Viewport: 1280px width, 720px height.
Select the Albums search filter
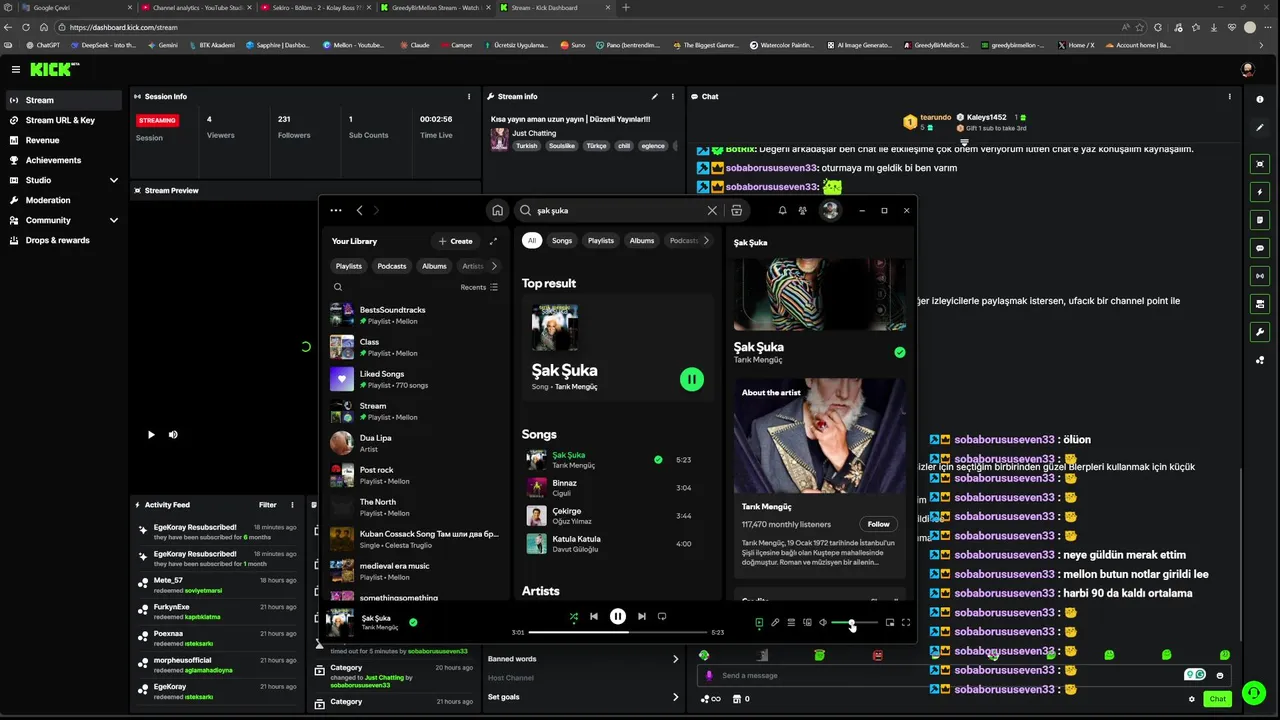[642, 240]
